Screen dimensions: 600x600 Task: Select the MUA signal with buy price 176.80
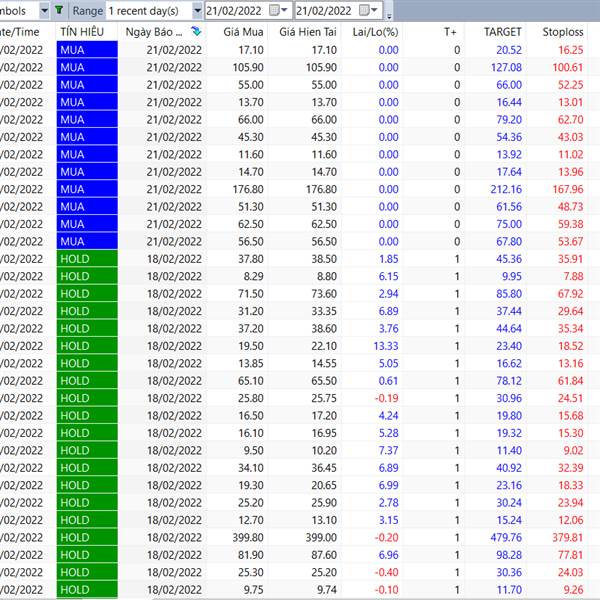tap(87, 189)
